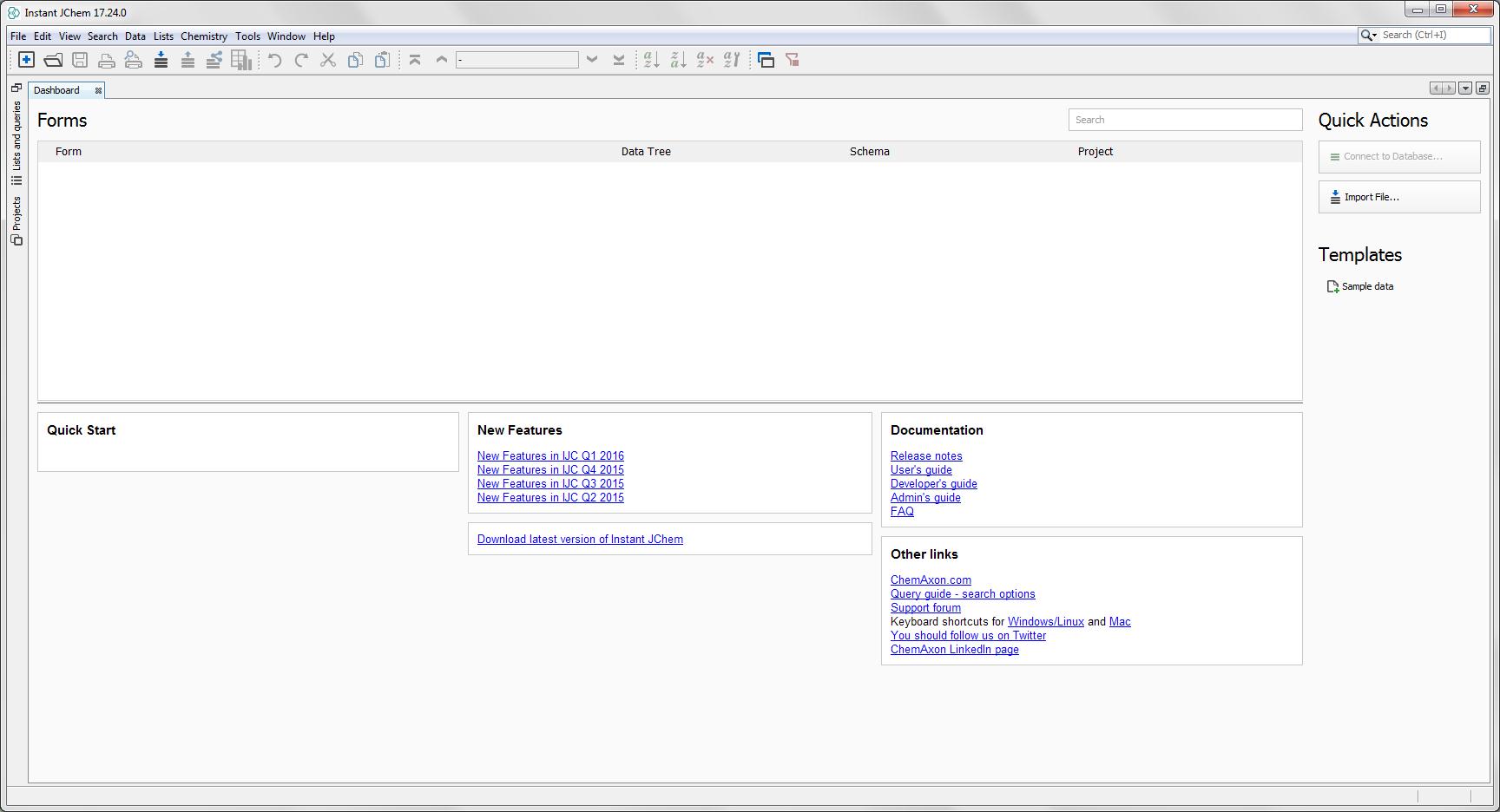Open the View menu
1500x812 pixels.
[69, 36]
